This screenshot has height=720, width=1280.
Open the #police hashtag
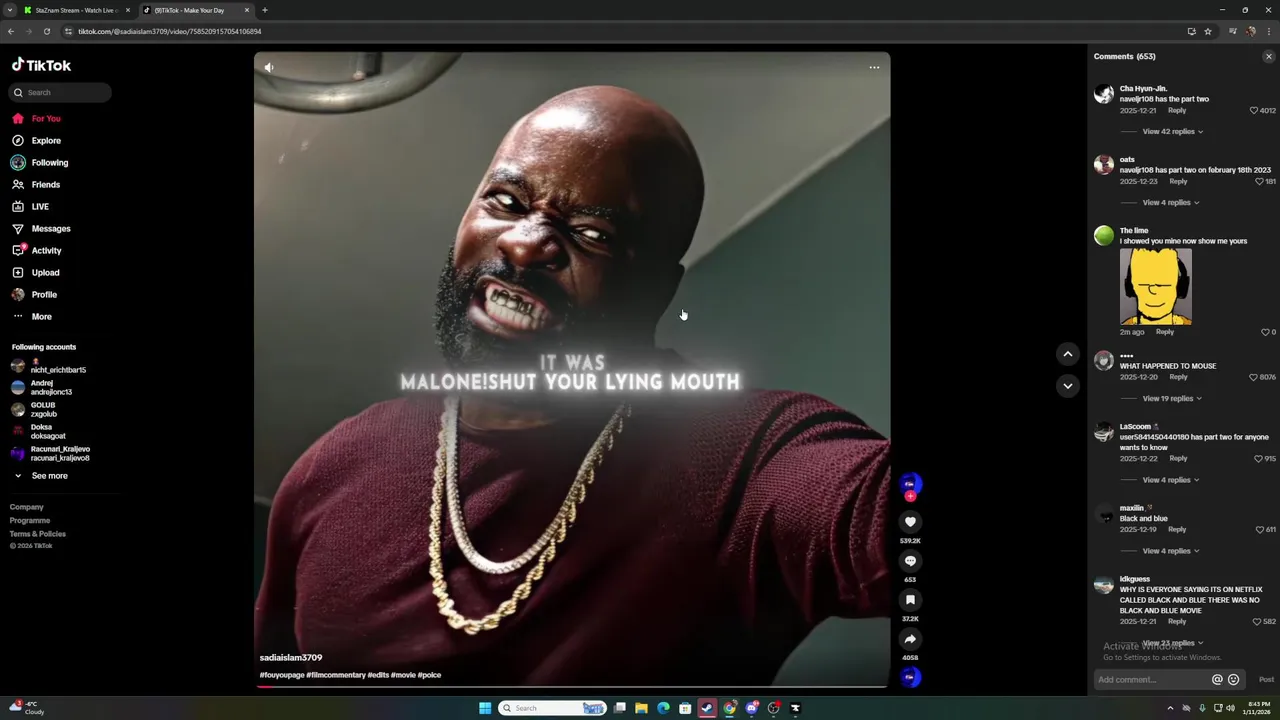coord(429,675)
